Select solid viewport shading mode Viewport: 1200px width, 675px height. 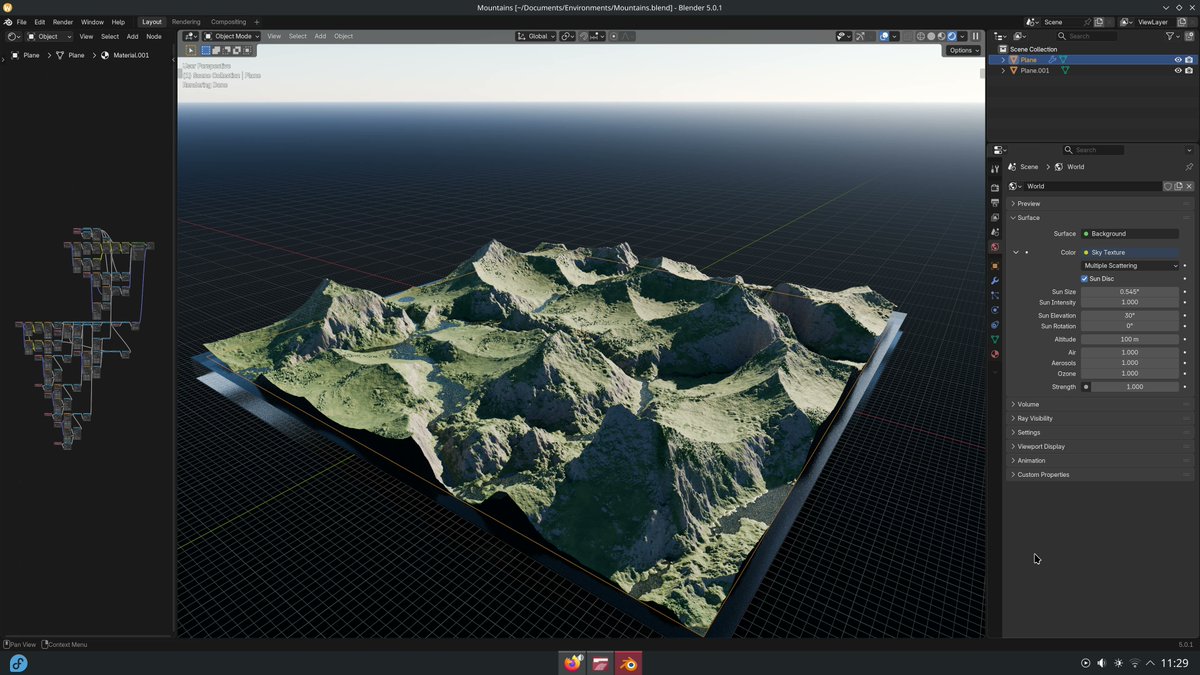[931, 36]
